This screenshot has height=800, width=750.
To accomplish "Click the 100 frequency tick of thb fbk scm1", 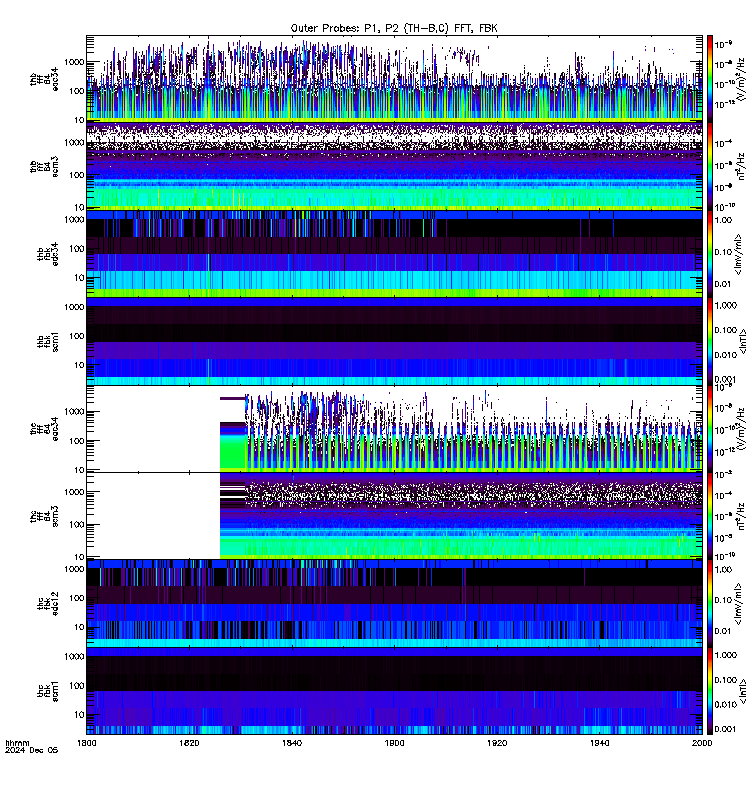I will [77, 336].
